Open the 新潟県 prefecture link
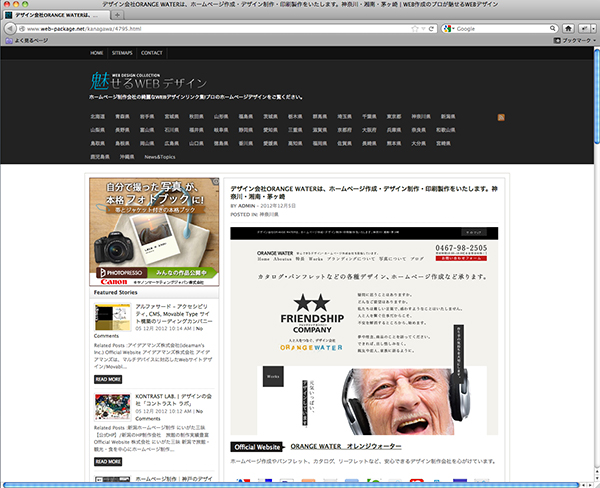 pyautogui.click(x=448, y=116)
